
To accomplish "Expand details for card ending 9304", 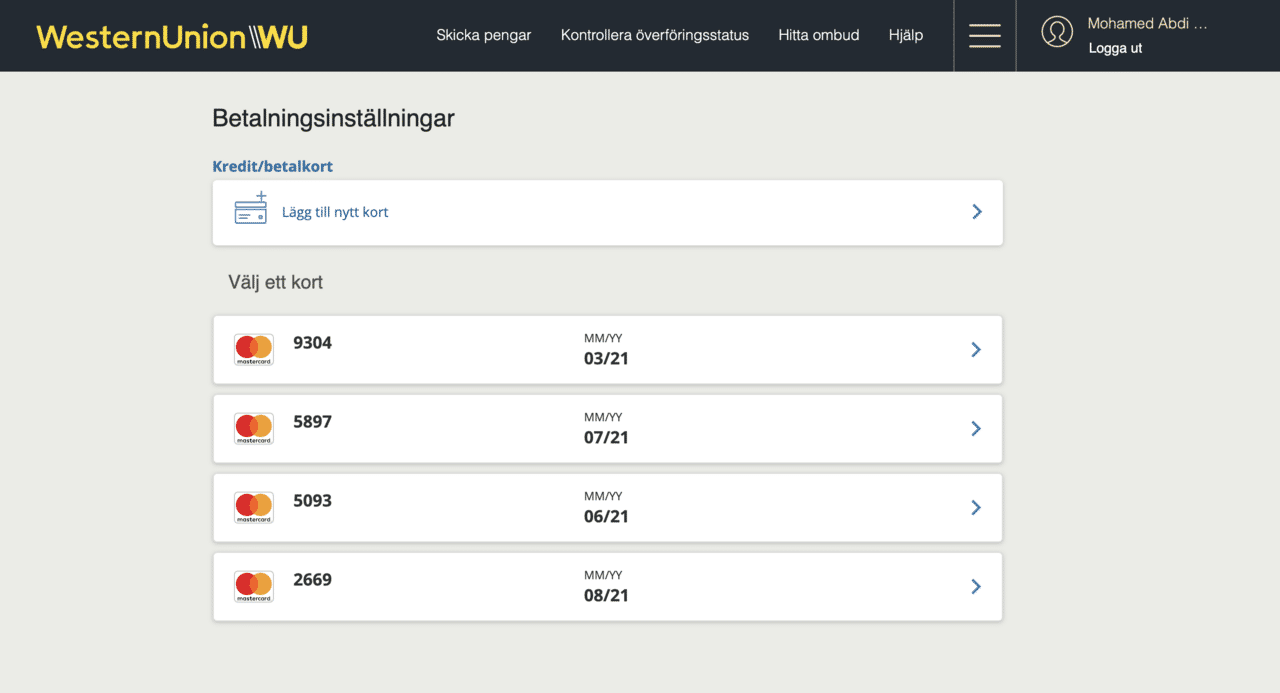I will tap(975, 349).
